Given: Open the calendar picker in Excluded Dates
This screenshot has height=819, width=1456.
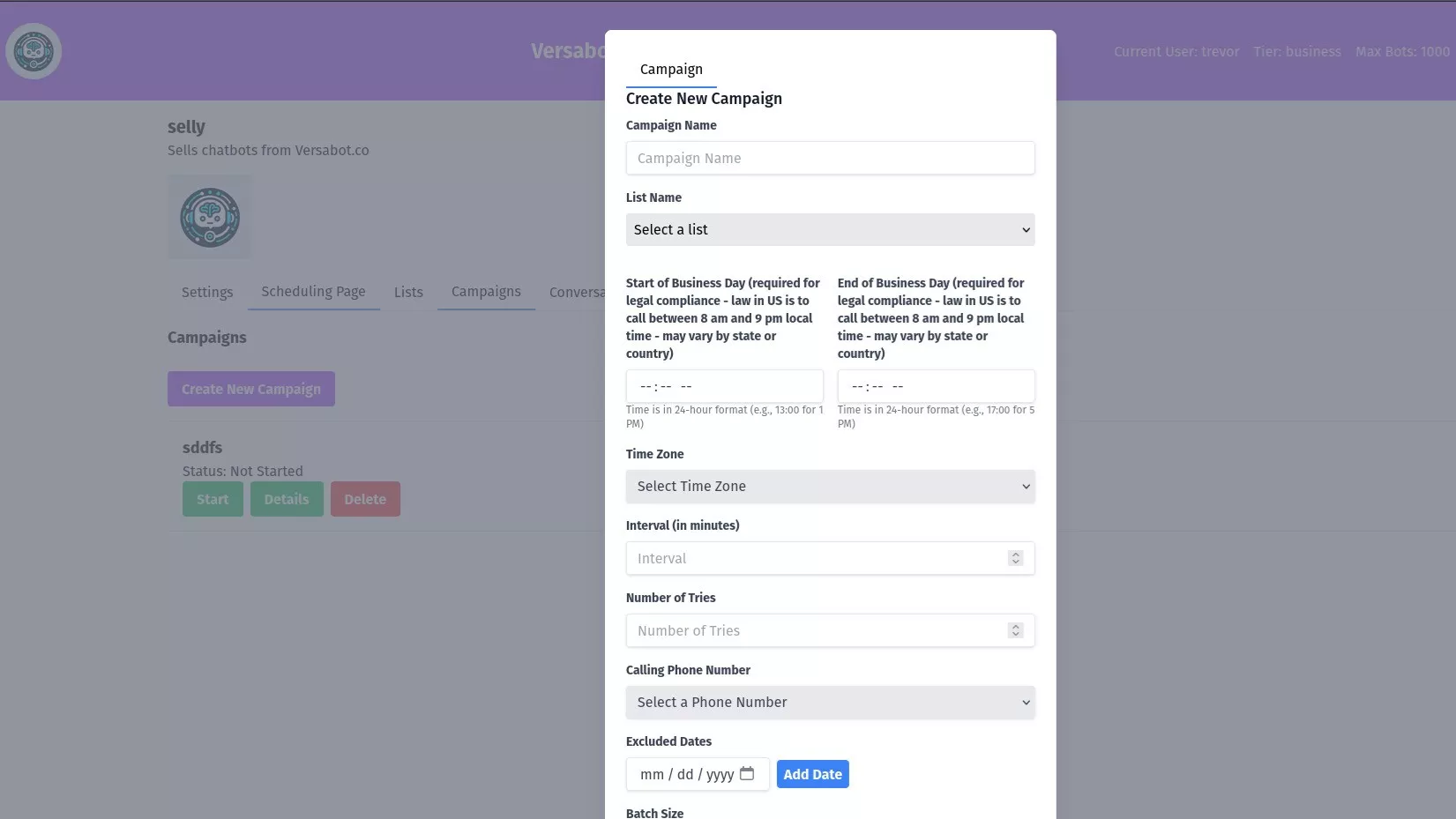Looking at the screenshot, I should 747,774.
